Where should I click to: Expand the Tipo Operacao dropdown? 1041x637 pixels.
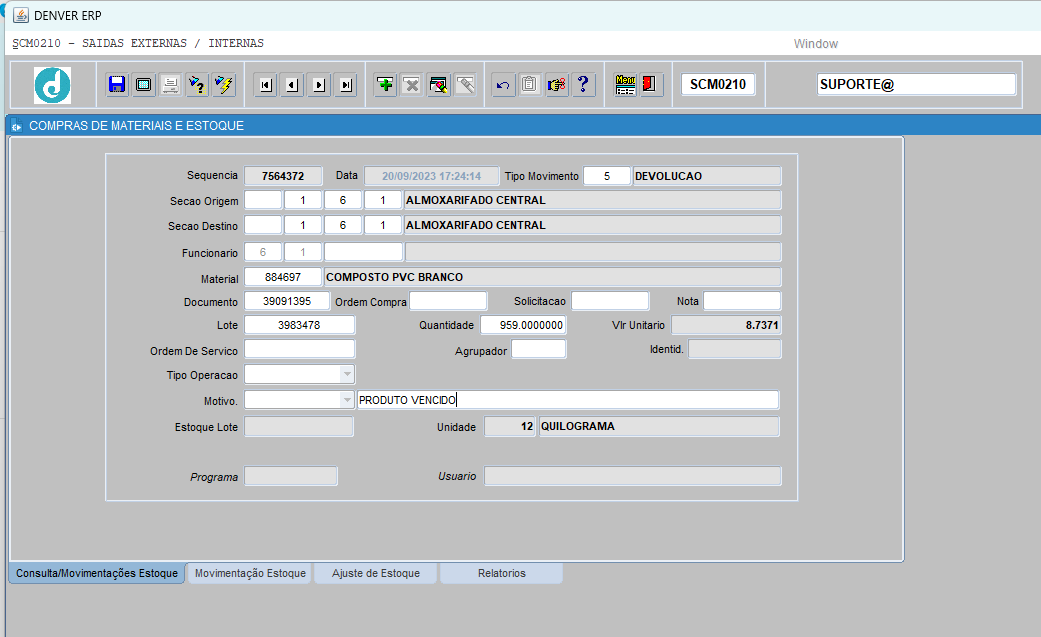pyautogui.click(x=347, y=375)
